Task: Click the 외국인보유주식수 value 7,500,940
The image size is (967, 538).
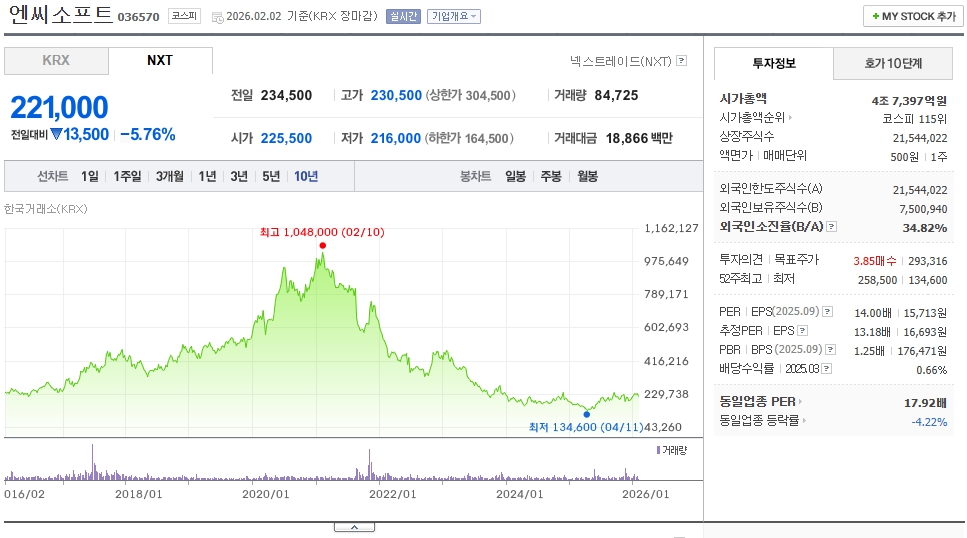Action: point(923,209)
